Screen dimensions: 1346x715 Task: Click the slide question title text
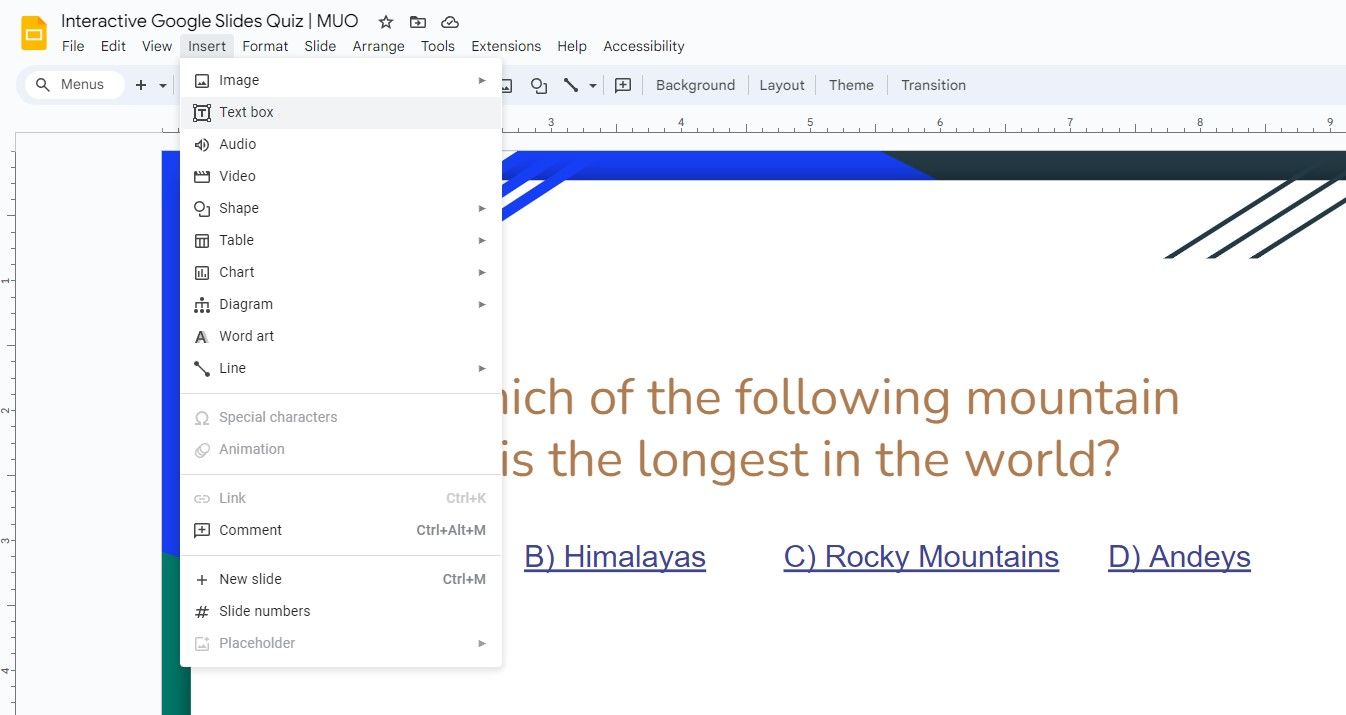(x=840, y=428)
